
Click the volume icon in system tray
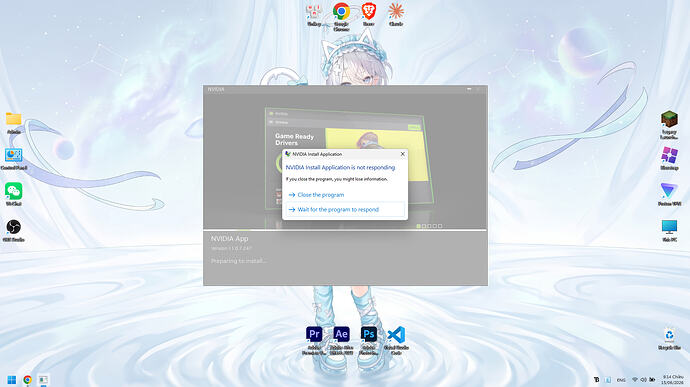[x=643, y=380]
